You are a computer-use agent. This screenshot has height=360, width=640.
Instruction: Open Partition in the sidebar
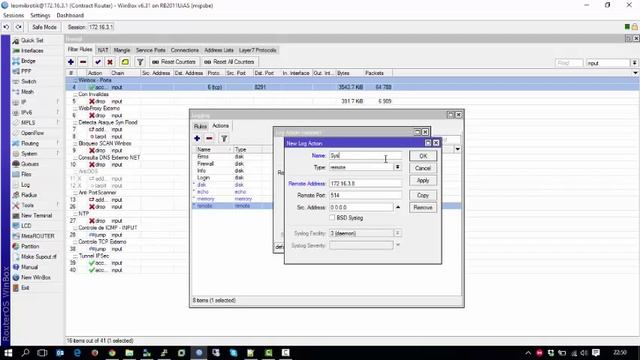pyautogui.click(x=30, y=247)
